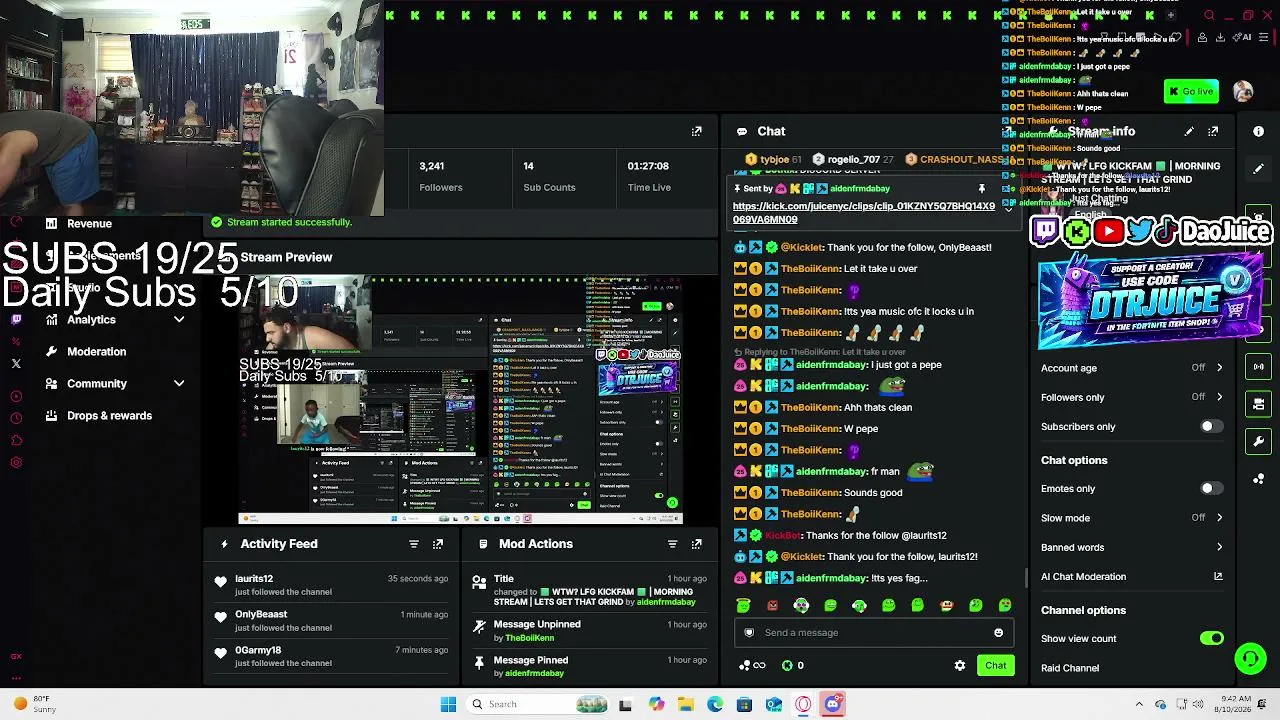Click the green Chat send button
The height and width of the screenshot is (720, 1280).
pos(995,665)
